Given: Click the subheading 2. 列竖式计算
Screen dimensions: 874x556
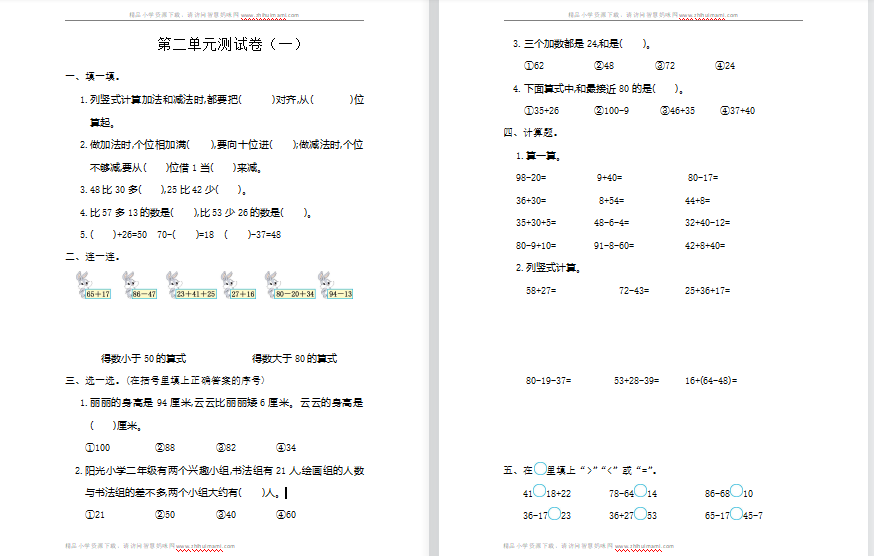Looking at the screenshot, I should click(x=548, y=268).
